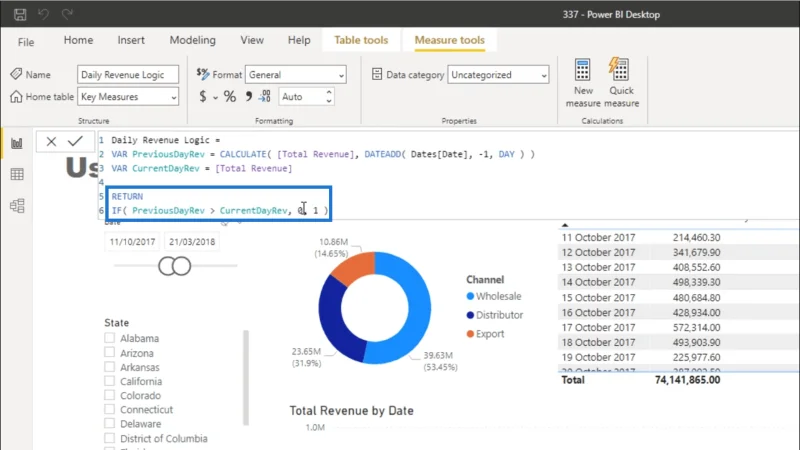The width and height of the screenshot is (800, 450).
Task: Cancel the formula with the X icon
Action: pyautogui.click(x=51, y=141)
